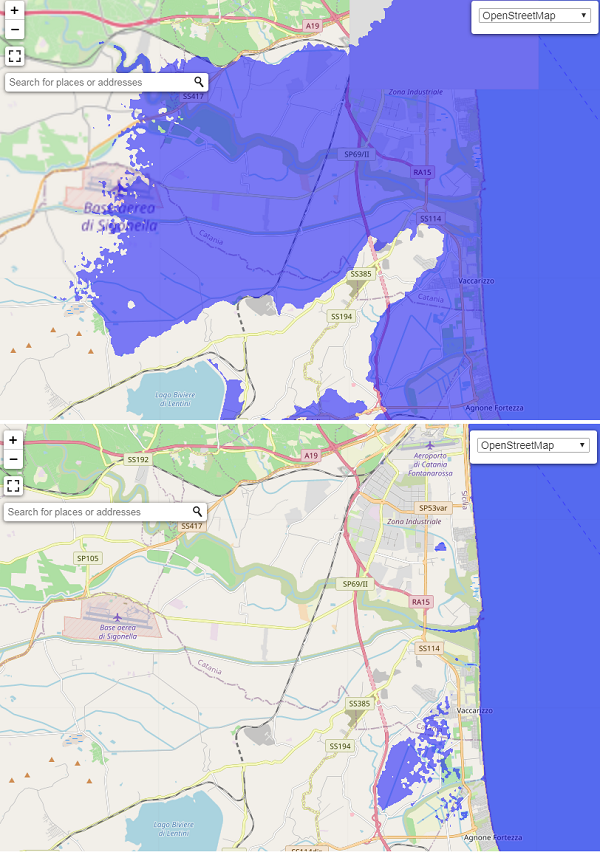The width and height of the screenshot is (600, 855).
Task: Click the SS194 road shield on top map
Action: tap(341, 316)
